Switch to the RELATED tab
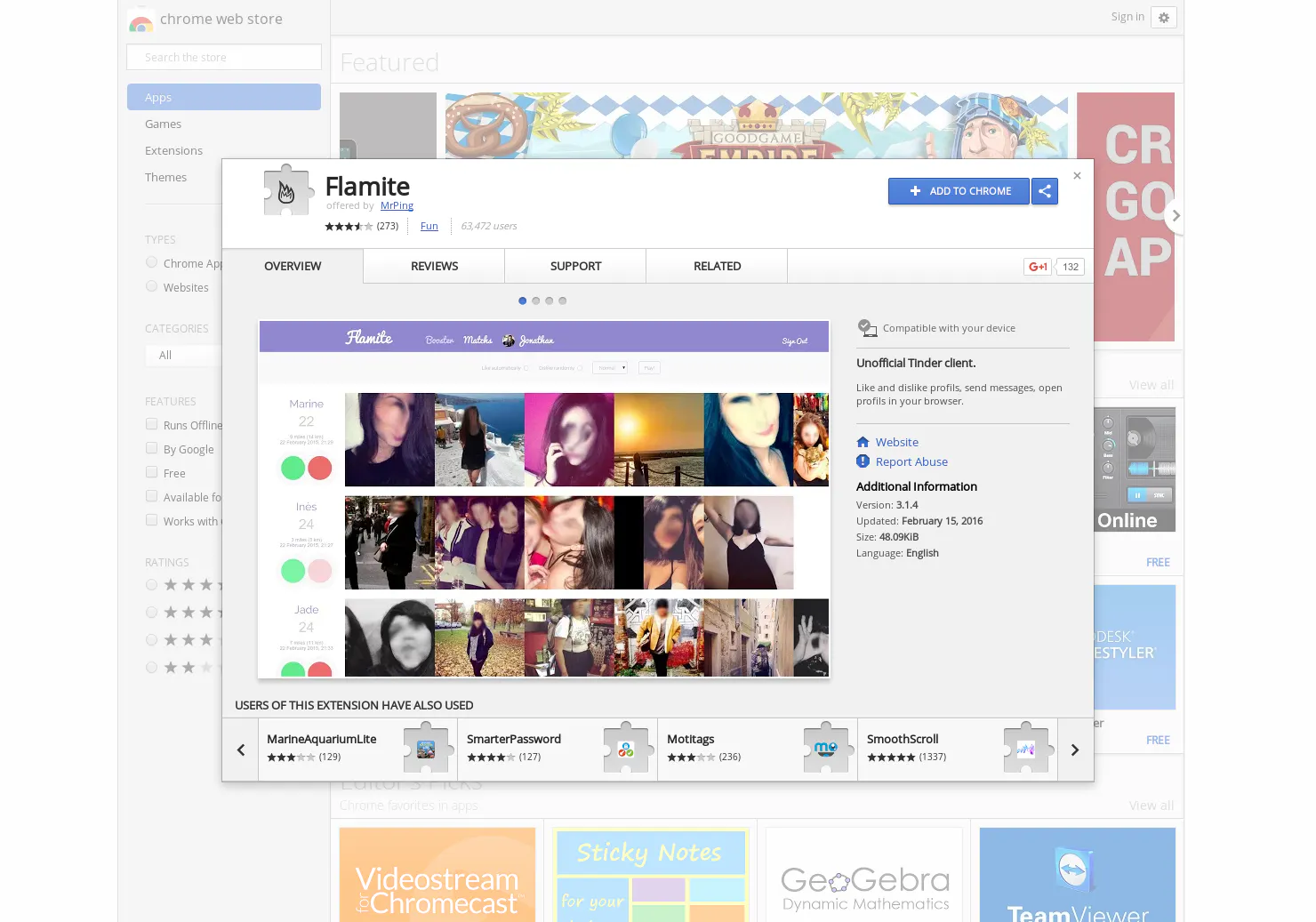 717,266
